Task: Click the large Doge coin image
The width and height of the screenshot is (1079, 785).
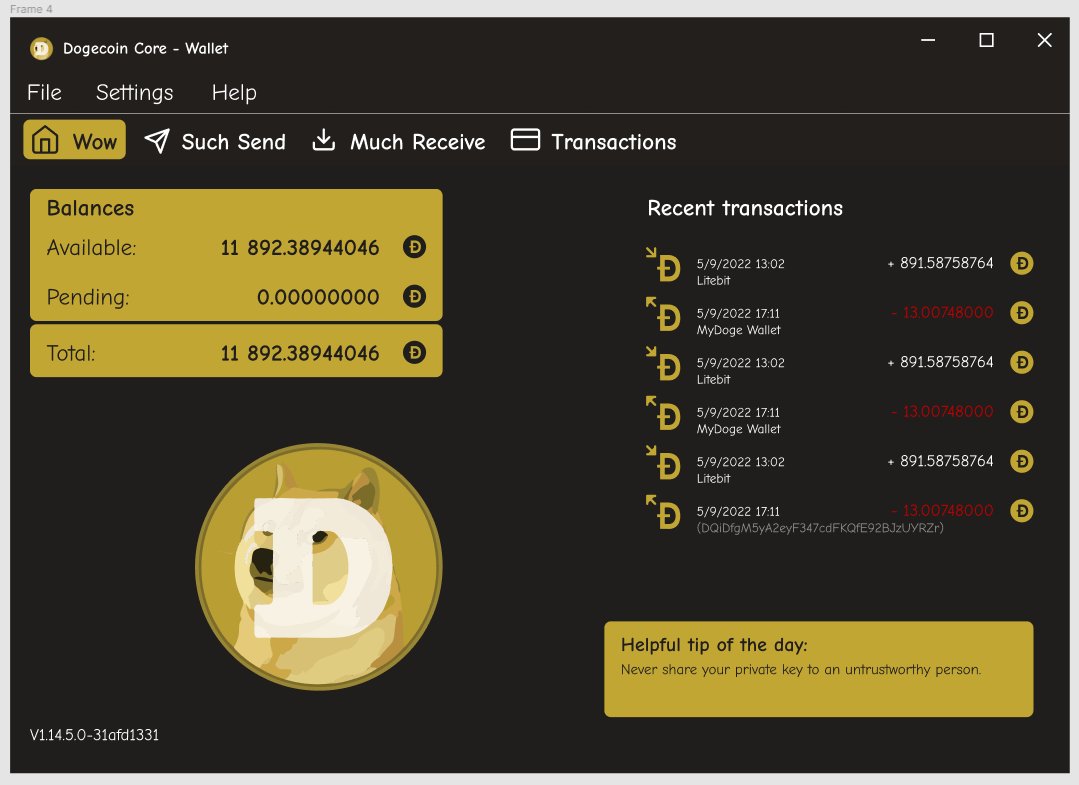Action: pyautogui.click(x=319, y=566)
